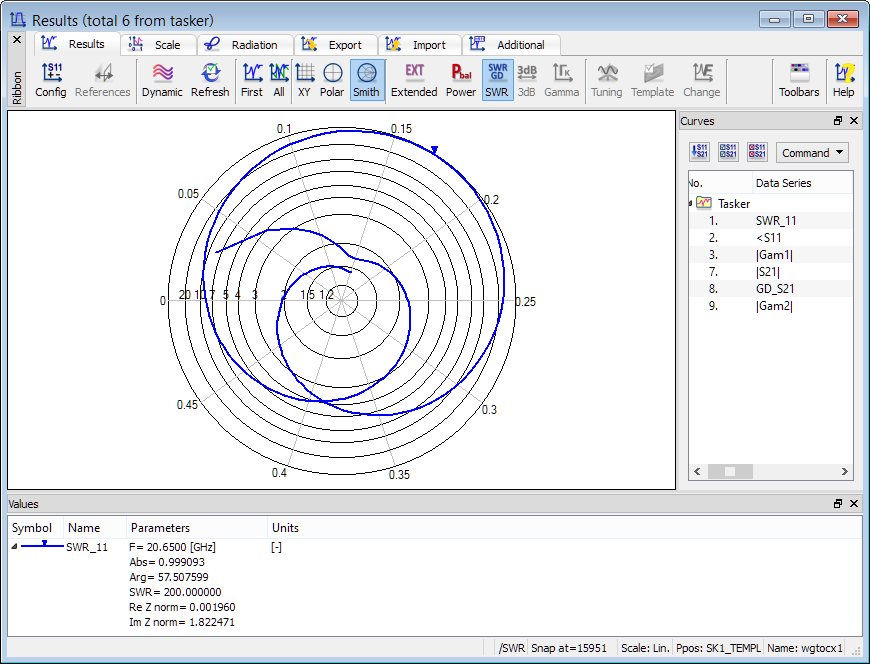Image resolution: width=870 pixels, height=664 pixels.
Task: Open Extended results icon
Action: [x=414, y=79]
